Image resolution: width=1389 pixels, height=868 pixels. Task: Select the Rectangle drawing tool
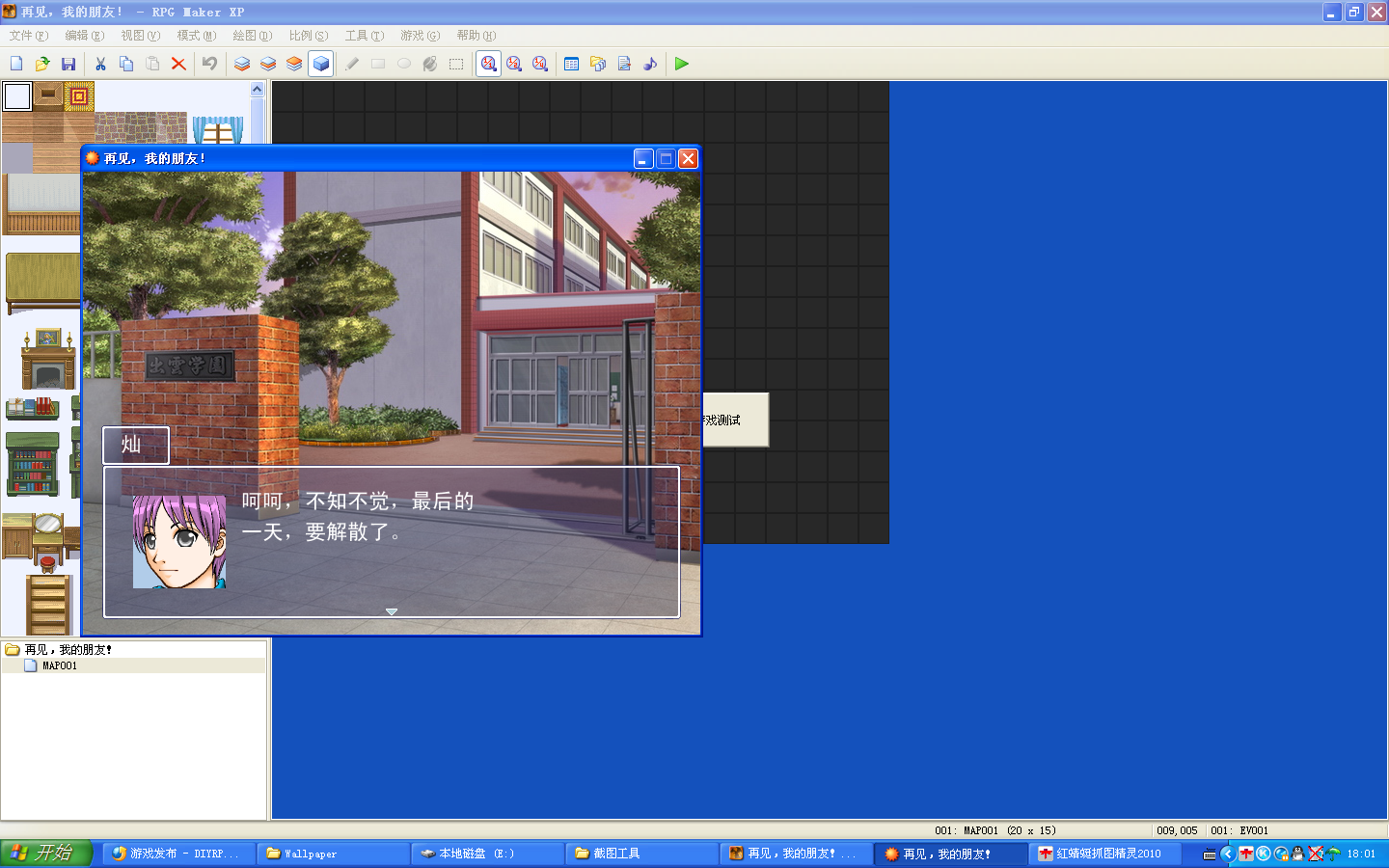click(378, 64)
